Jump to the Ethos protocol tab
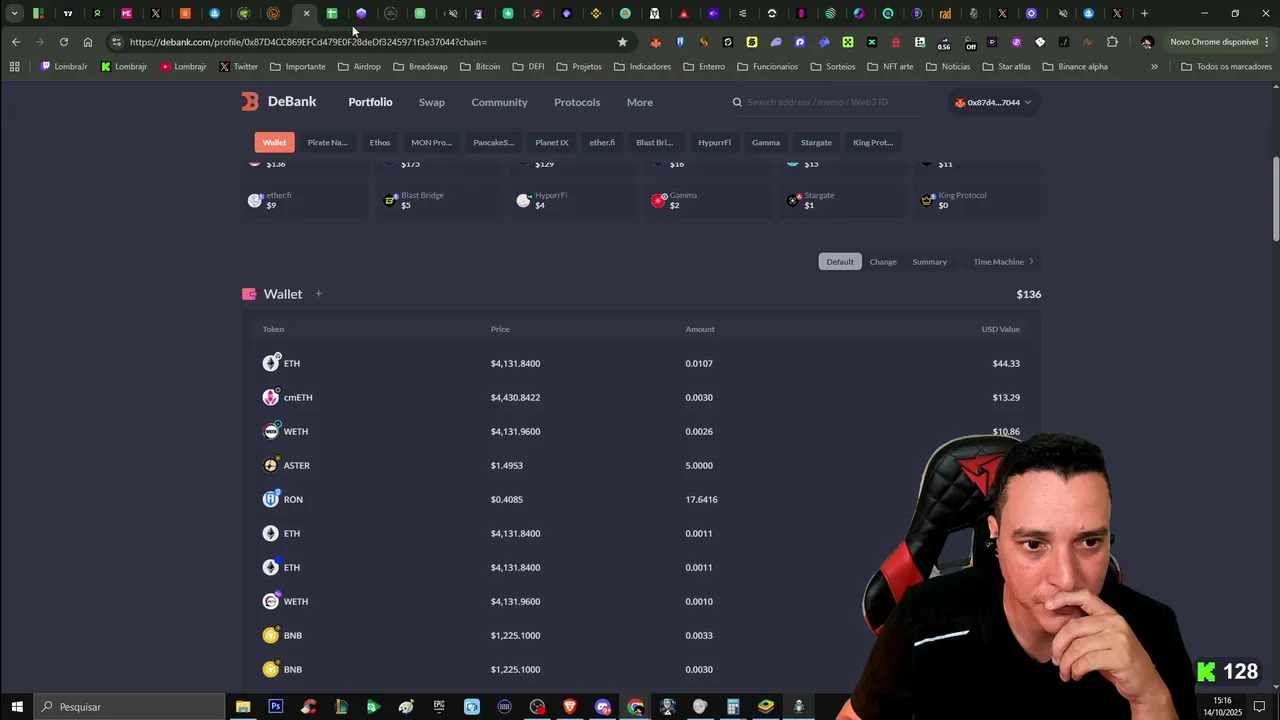This screenshot has height=720, width=1280. pyautogui.click(x=380, y=142)
